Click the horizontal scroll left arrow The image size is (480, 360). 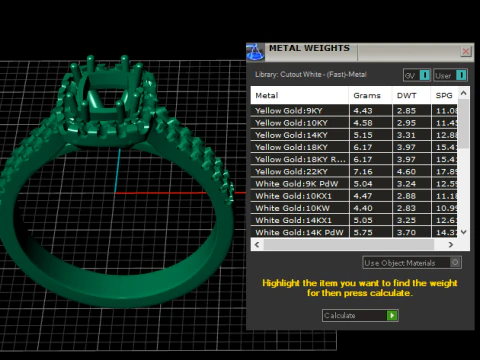tap(257, 245)
